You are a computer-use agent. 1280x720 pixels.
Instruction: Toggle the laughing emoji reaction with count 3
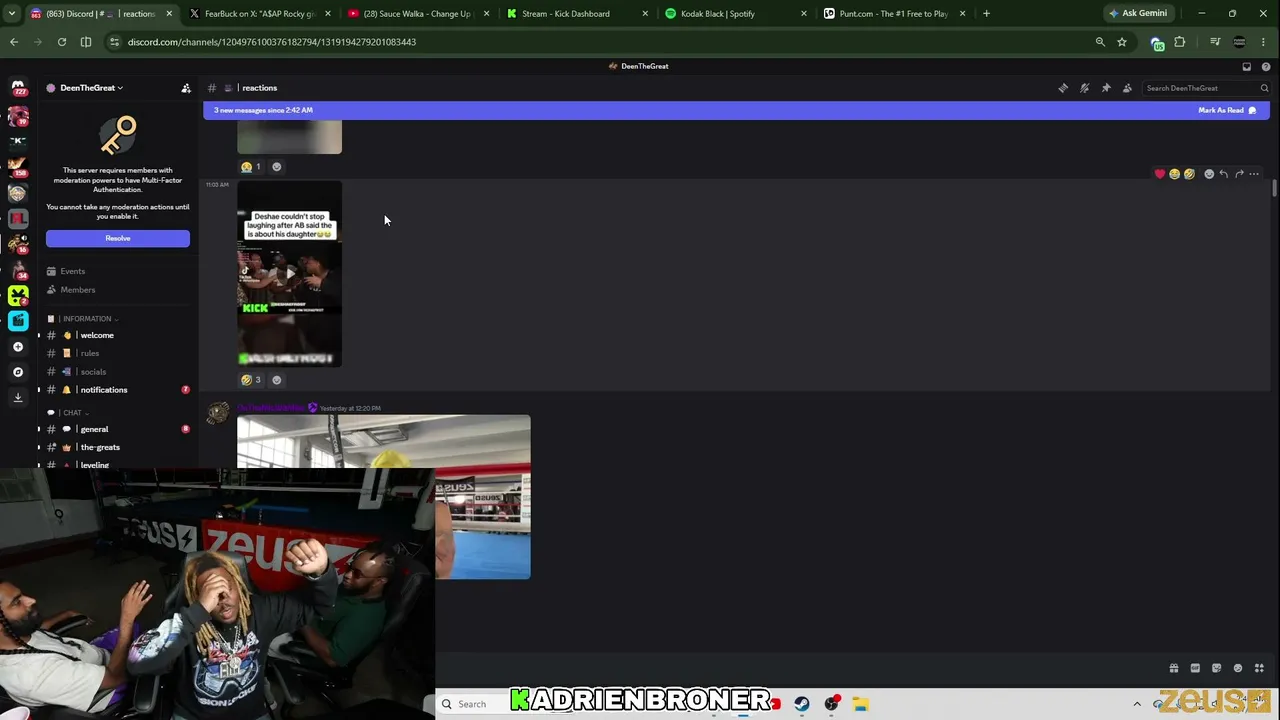[251, 380]
